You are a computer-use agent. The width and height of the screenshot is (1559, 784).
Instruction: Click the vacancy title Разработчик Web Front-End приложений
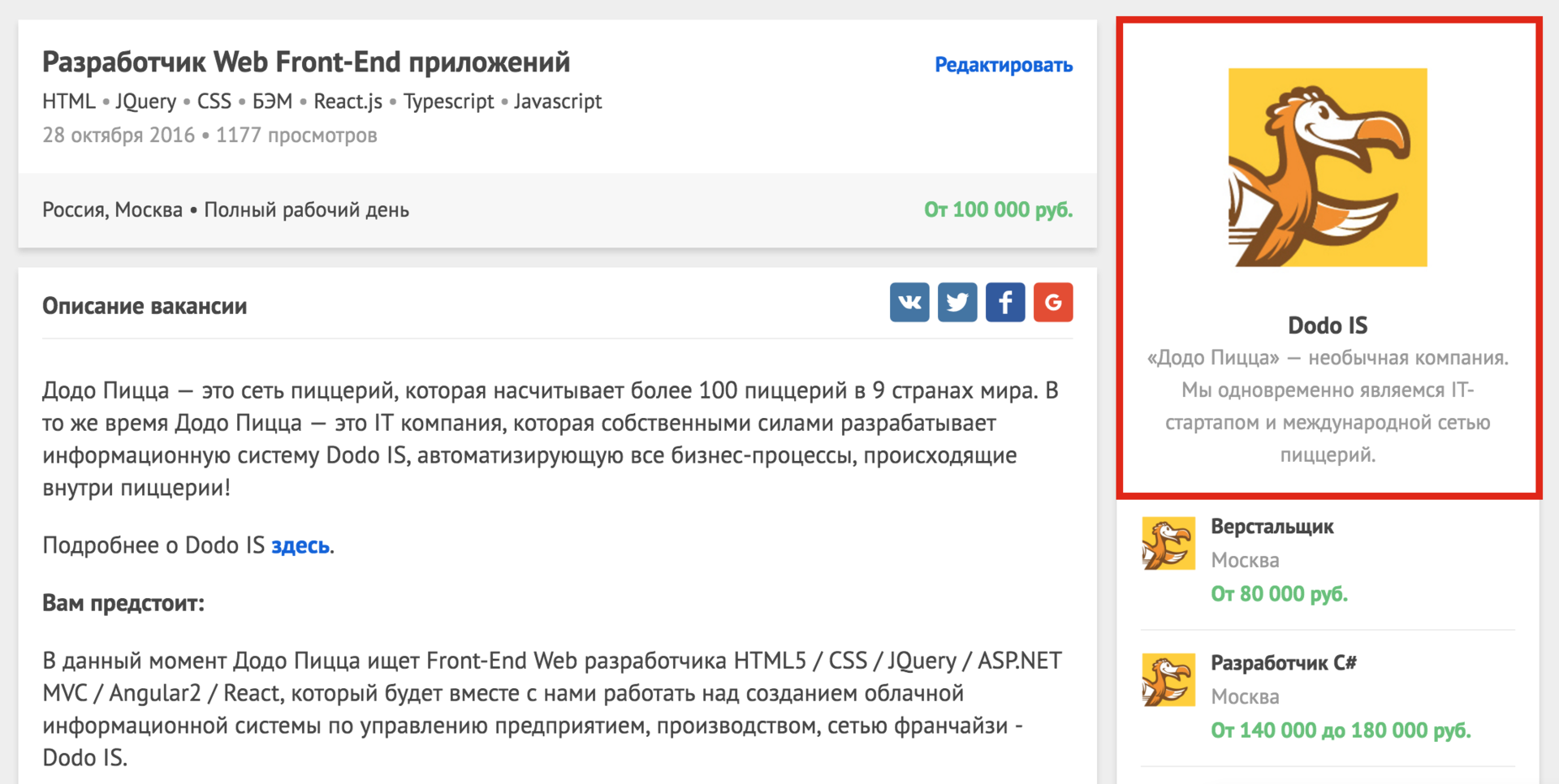pos(306,61)
